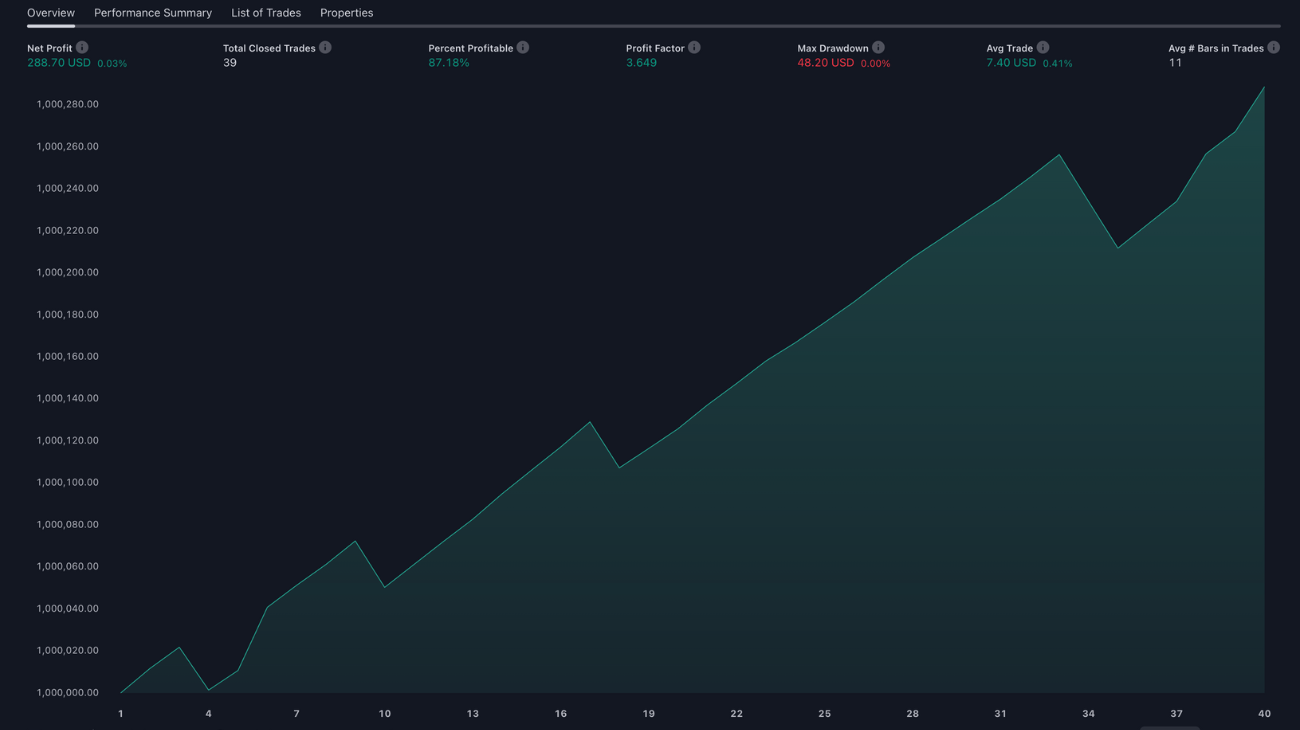Click the 1,000,000.00 y-axis label

(x=68, y=692)
